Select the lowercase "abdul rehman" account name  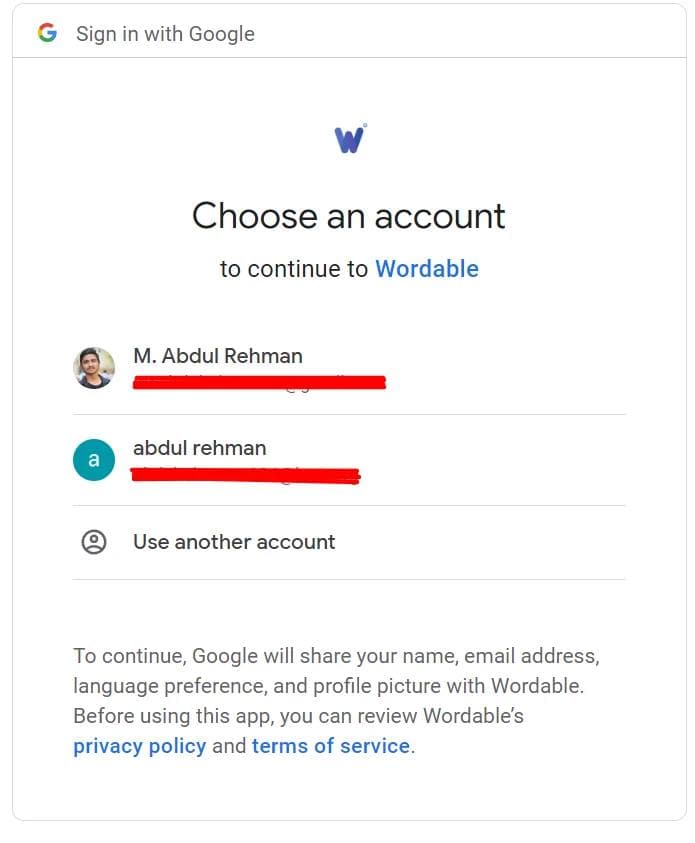pyautogui.click(x=200, y=448)
